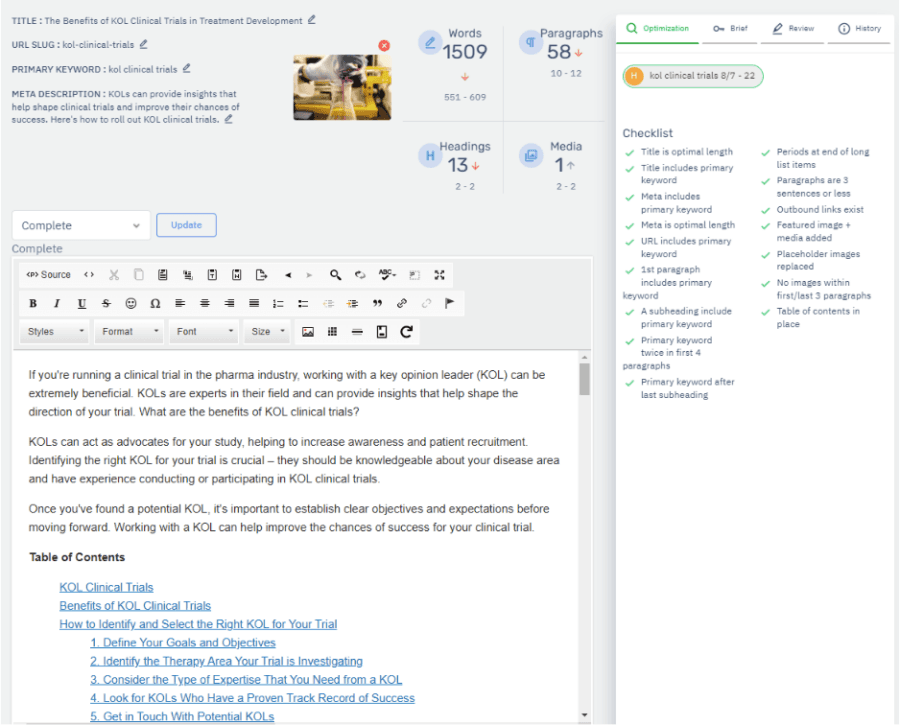Click the Update button
The height and width of the screenshot is (725, 900).
[x=186, y=225]
